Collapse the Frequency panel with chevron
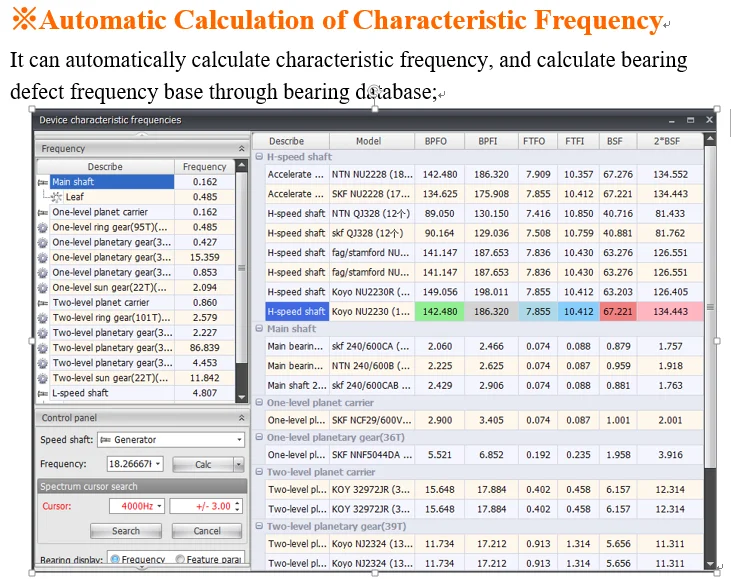 click(240, 148)
